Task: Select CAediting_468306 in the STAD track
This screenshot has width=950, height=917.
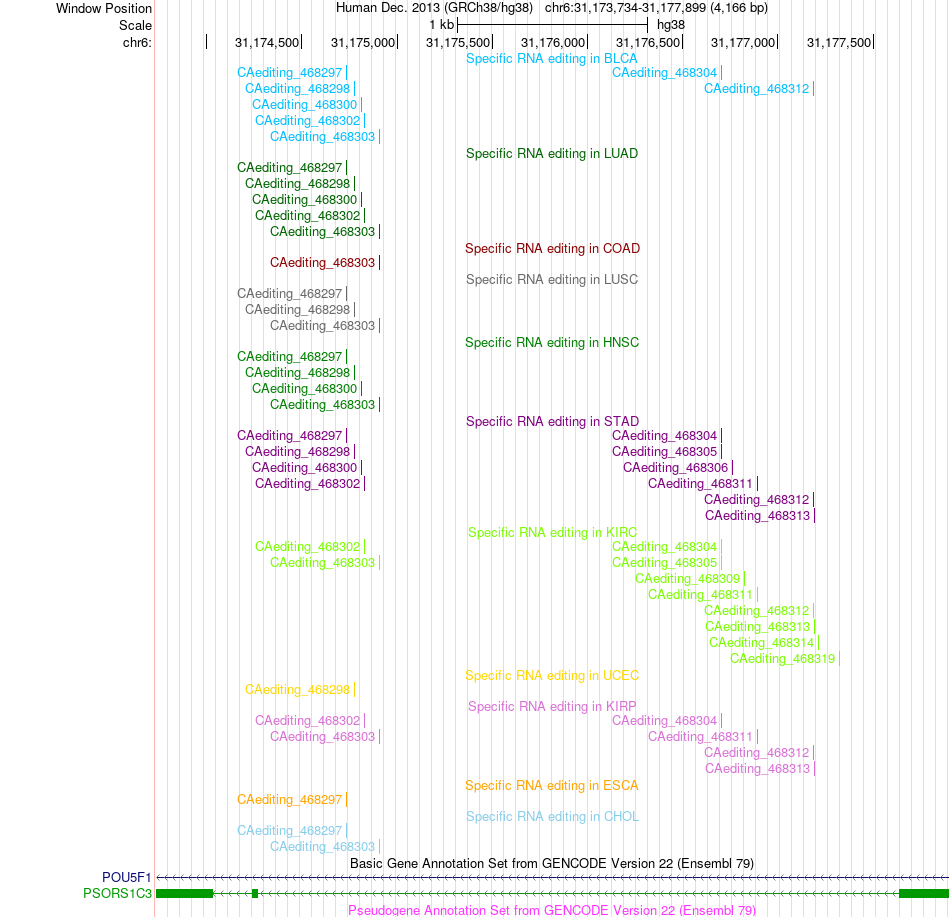Action: (x=676, y=468)
